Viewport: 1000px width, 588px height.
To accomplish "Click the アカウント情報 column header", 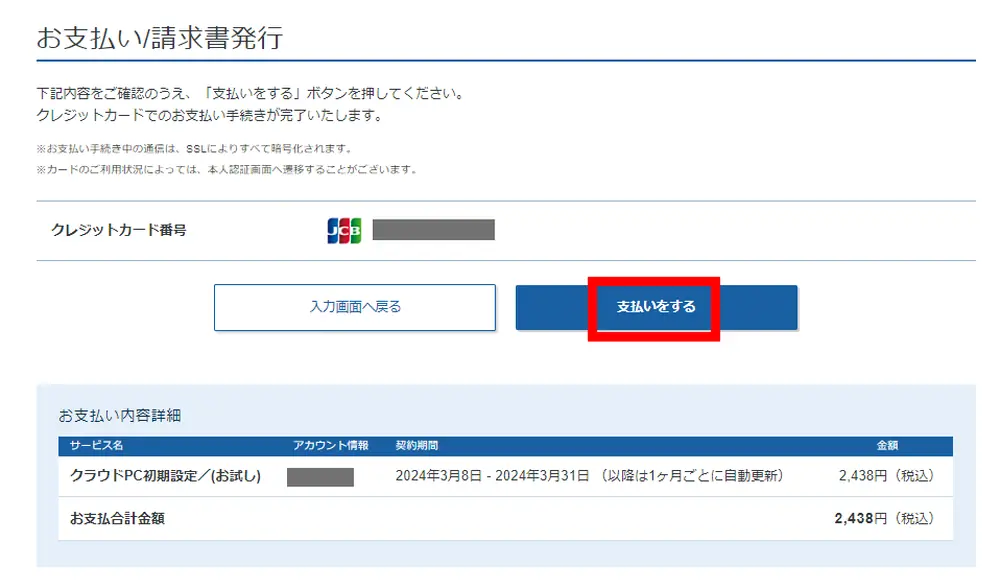I will click(x=322, y=446).
